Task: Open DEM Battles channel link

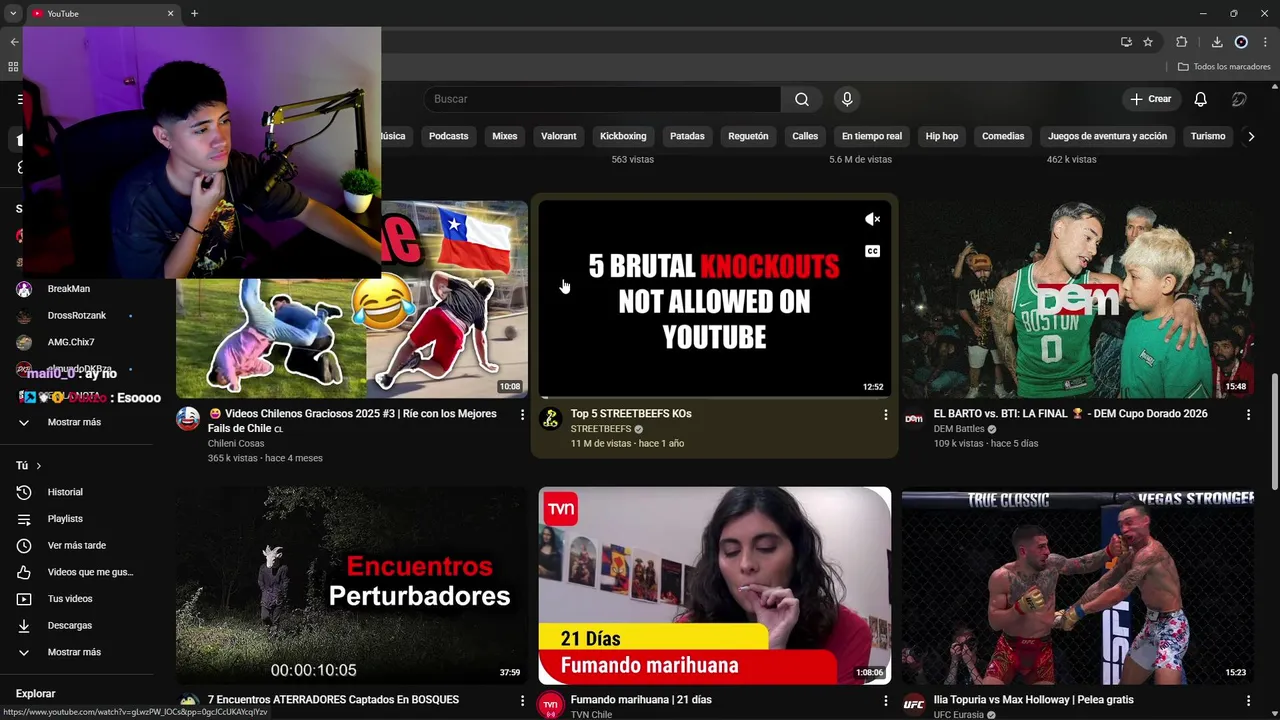Action: (959, 429)
